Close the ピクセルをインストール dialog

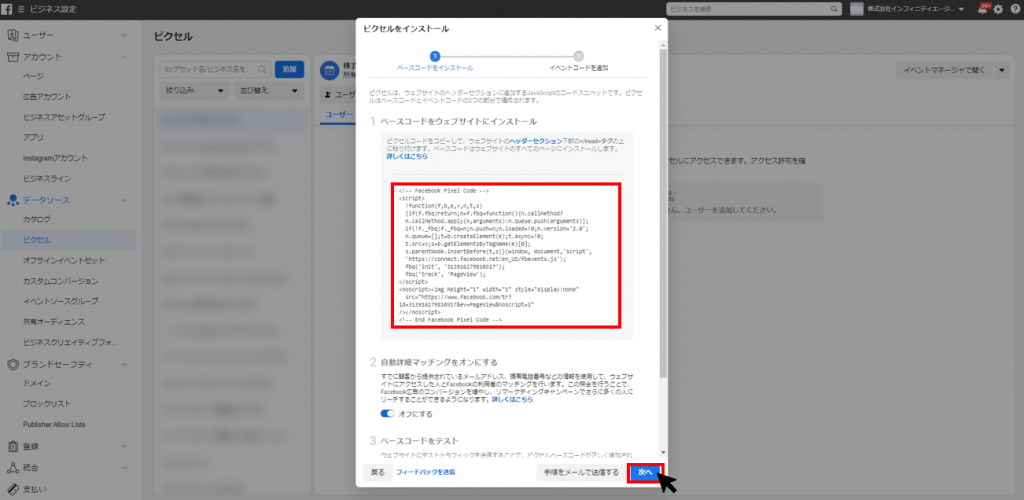657,28
